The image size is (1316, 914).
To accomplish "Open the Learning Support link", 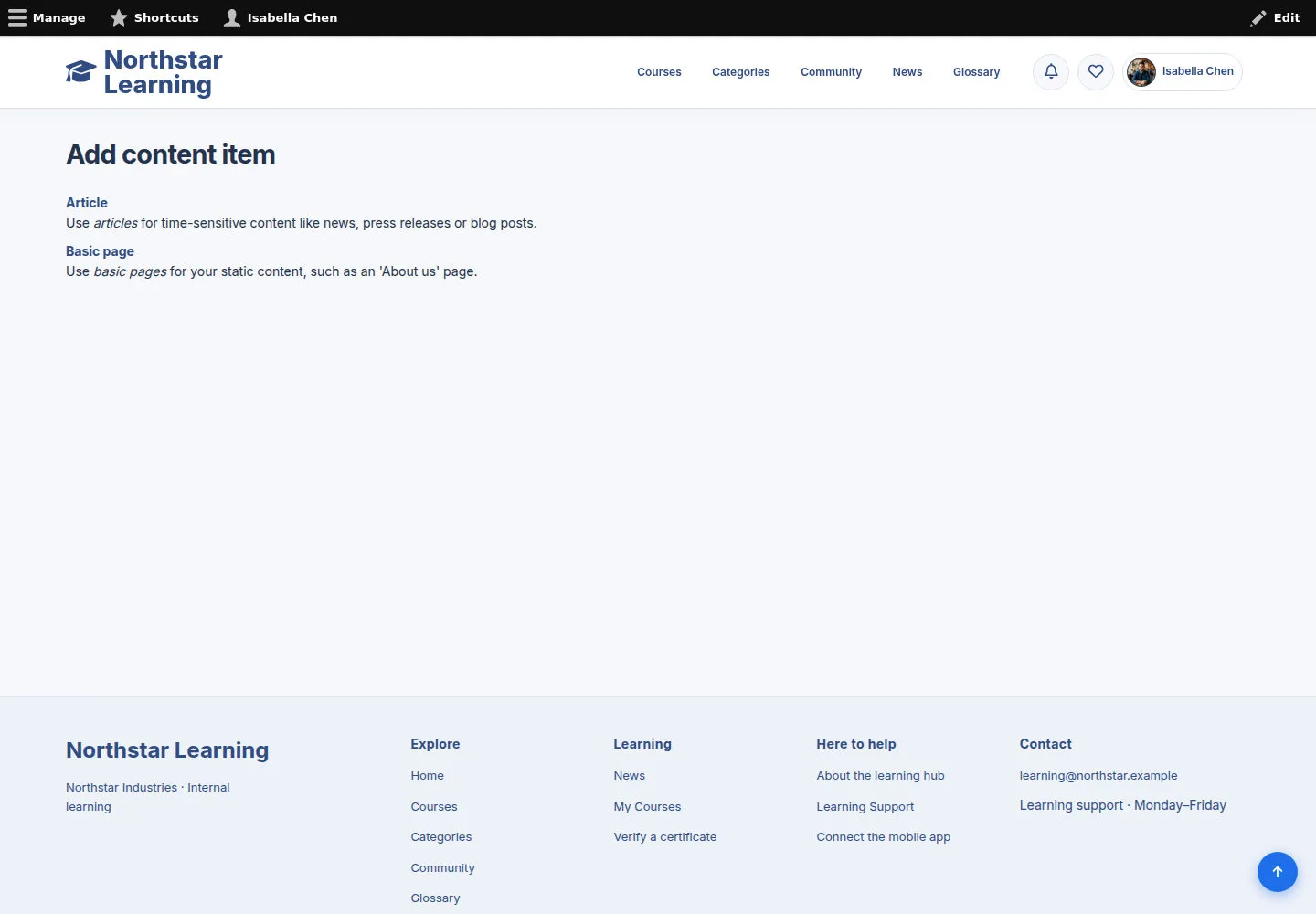I will 865,807.
